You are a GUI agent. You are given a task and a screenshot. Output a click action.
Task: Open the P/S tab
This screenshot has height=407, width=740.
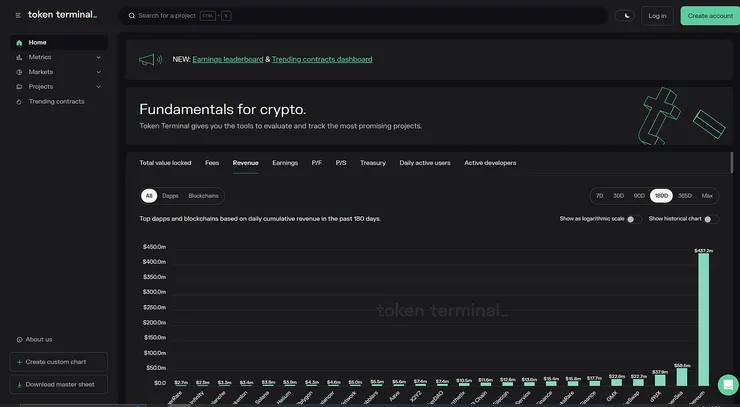pos(341,163)
